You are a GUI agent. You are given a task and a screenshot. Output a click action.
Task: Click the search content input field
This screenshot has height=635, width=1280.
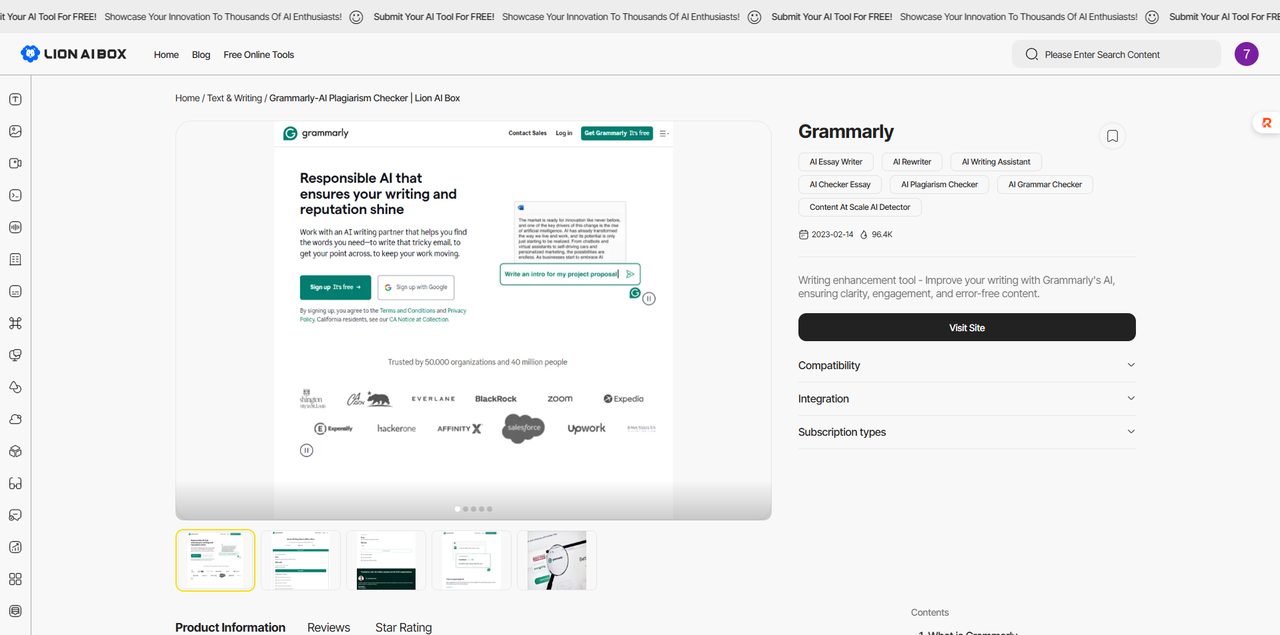(1117, 54)
